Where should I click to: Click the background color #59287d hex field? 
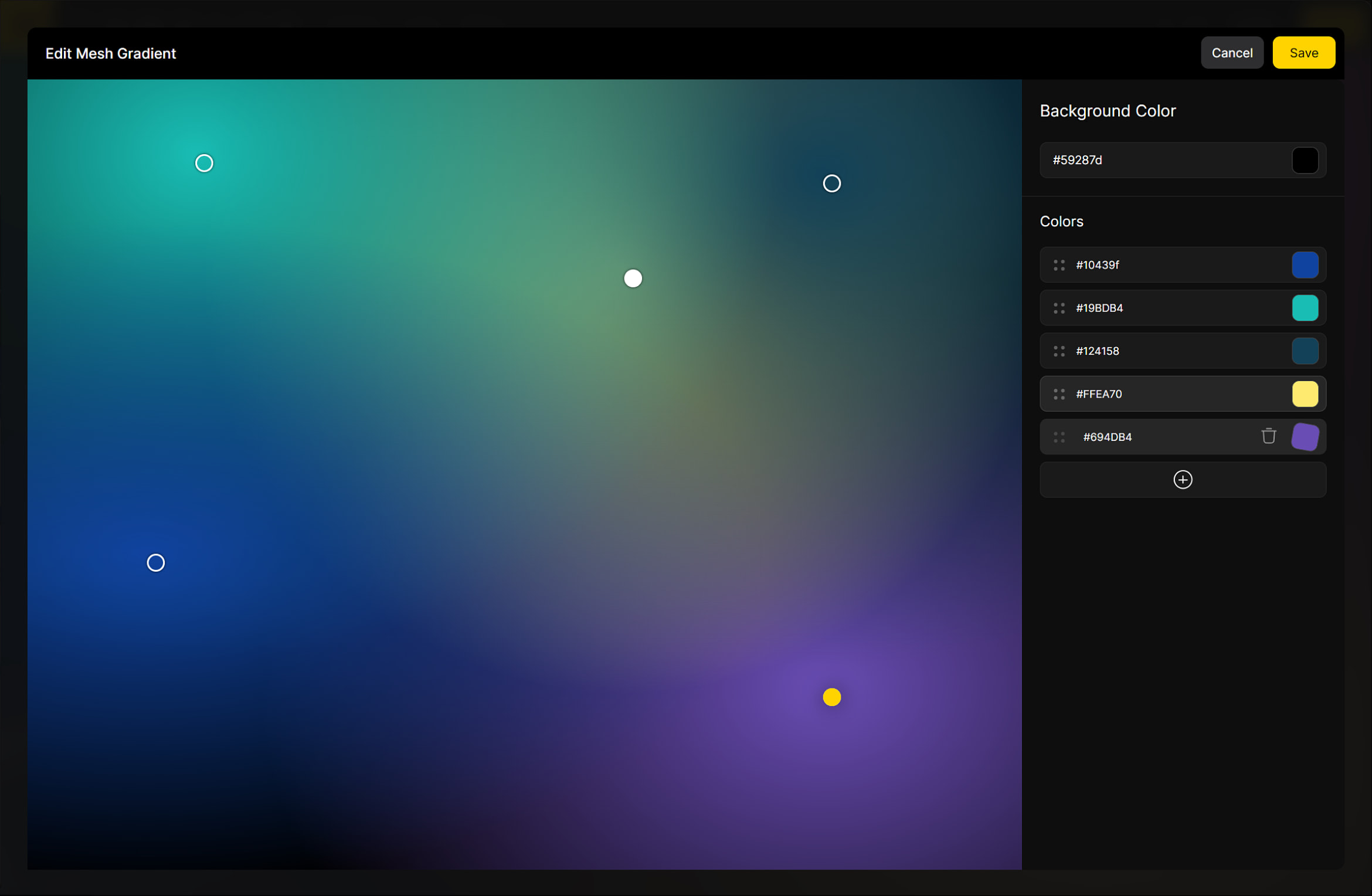click(x=1161, y=160)
